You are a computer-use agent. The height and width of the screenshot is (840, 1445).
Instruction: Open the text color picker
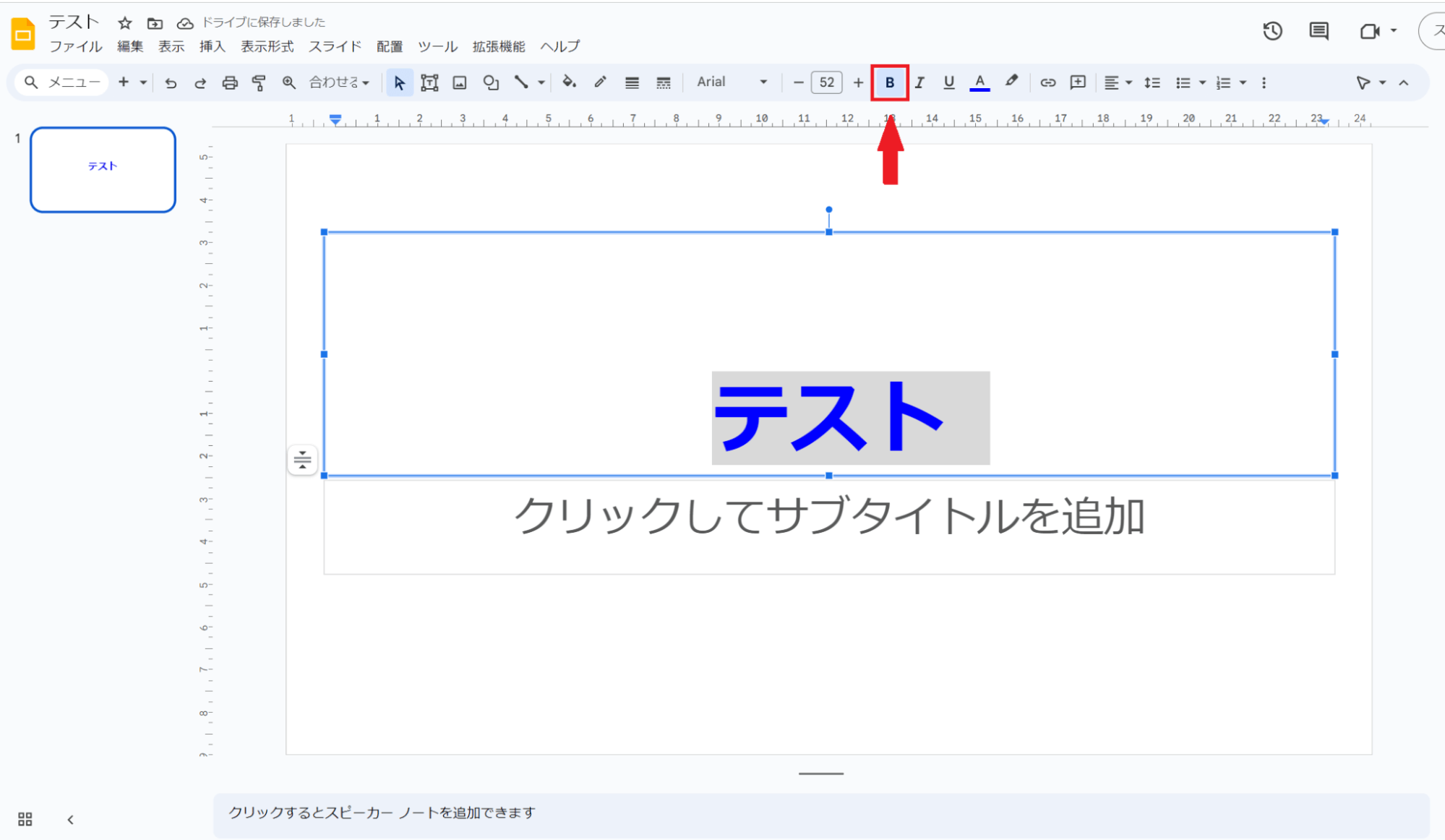pyautogui.click(x=979, y=82)
